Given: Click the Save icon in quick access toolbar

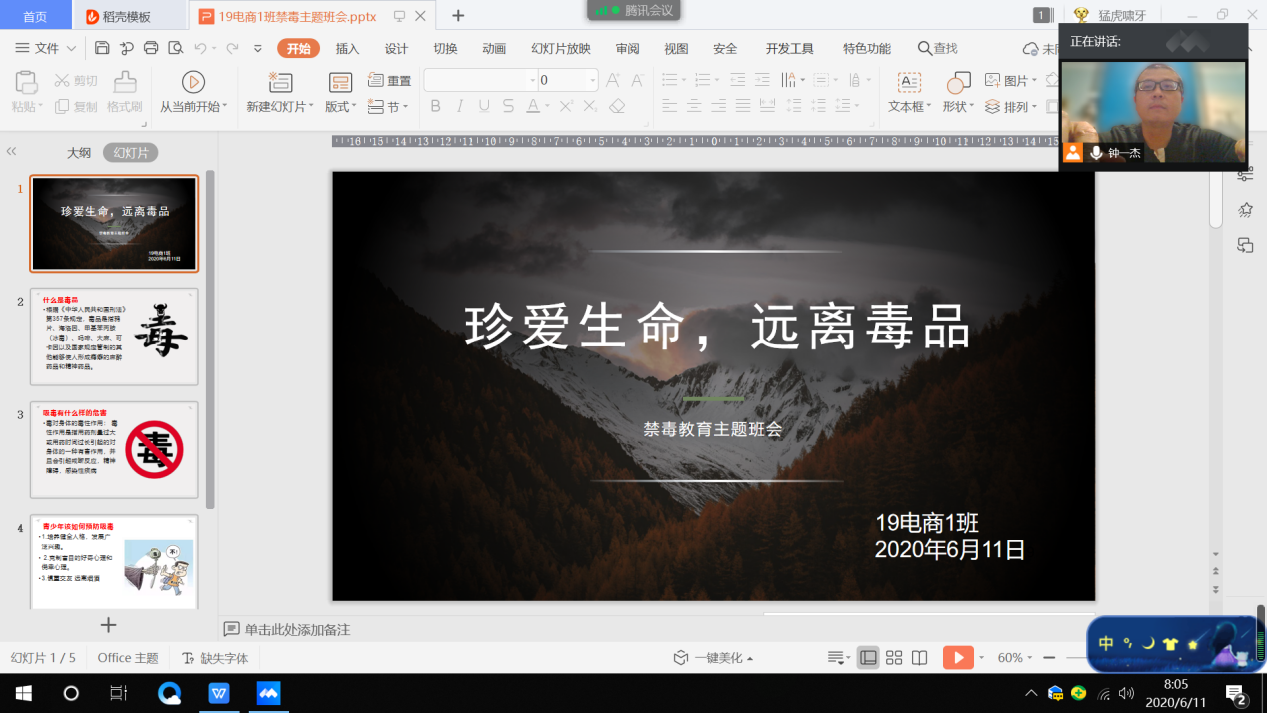Looking at the screenshot, I should coord(102,48).
